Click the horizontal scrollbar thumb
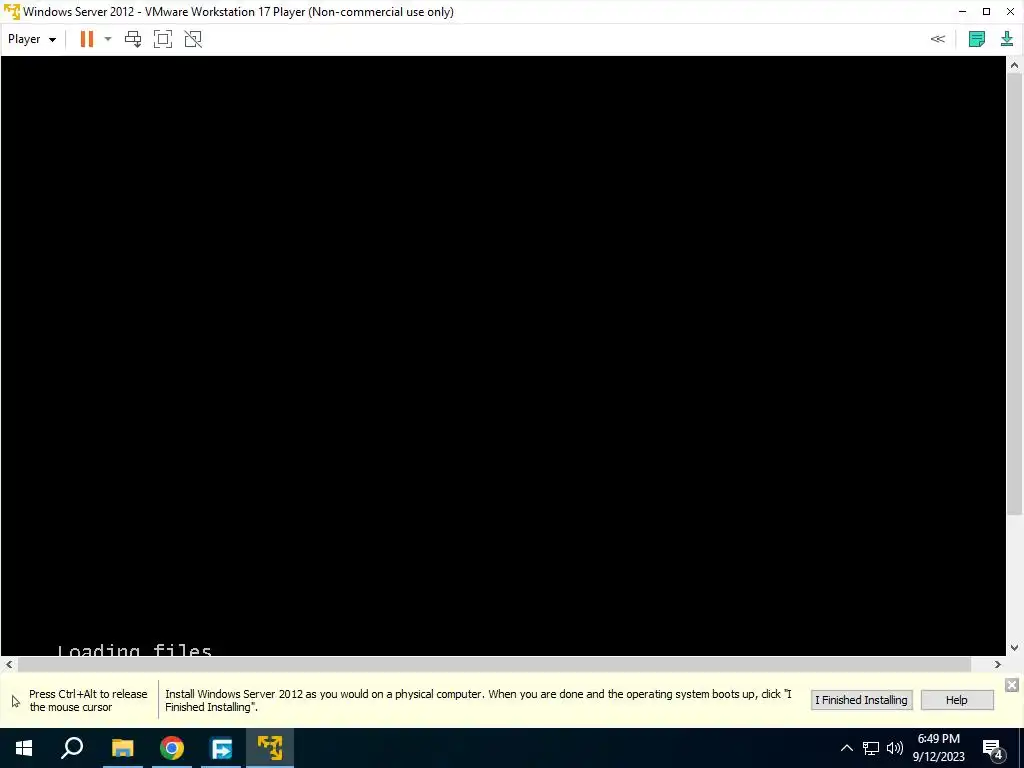The height and width of the screenshot is (768, 1024). [494, 665]
